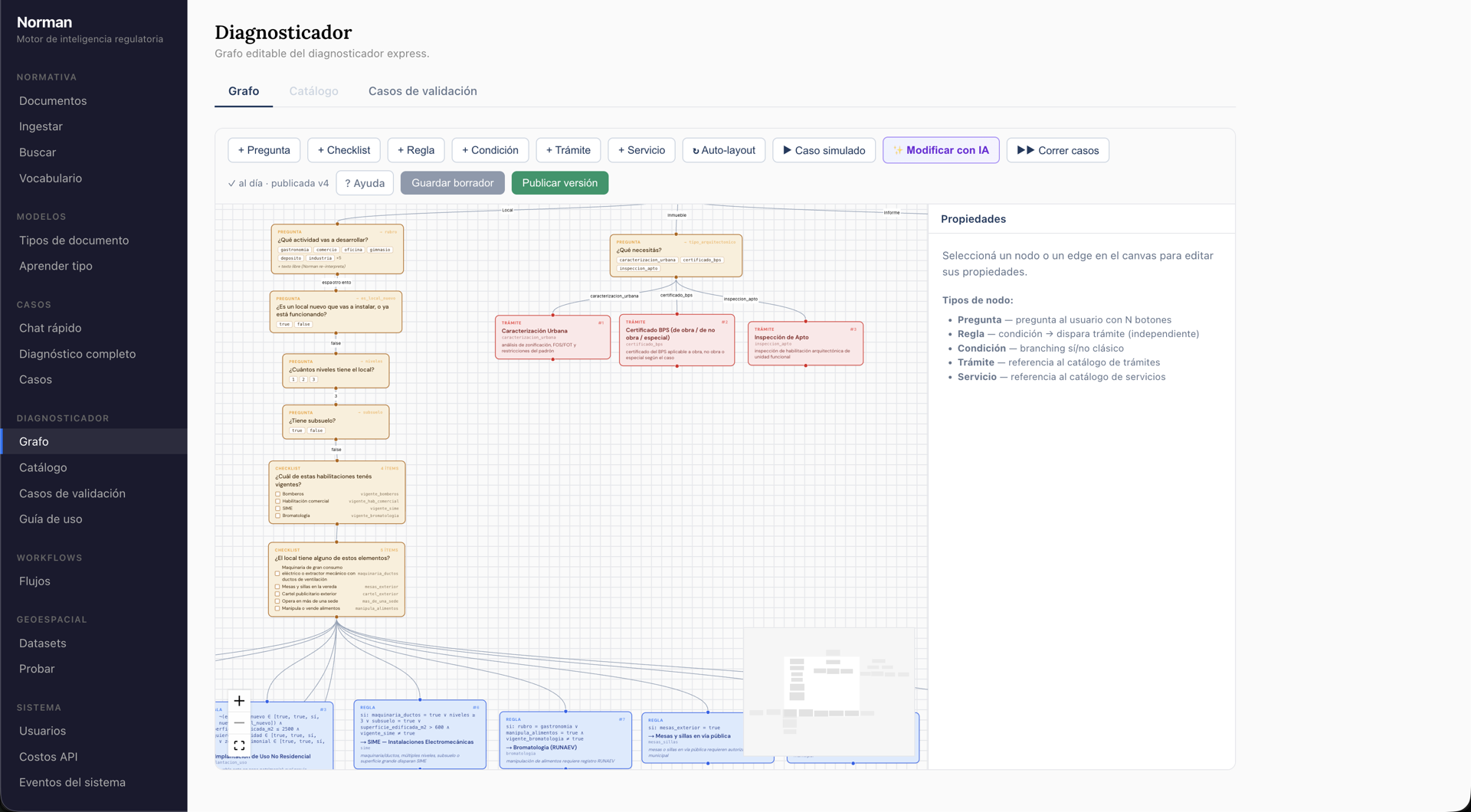Zoom in the graph canvas with plus

(x=239, y=701)
